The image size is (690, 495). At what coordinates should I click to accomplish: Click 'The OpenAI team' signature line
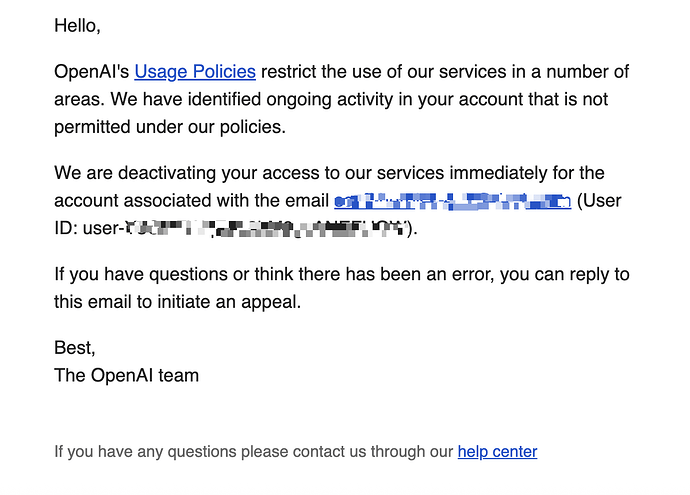click(127, 375)
